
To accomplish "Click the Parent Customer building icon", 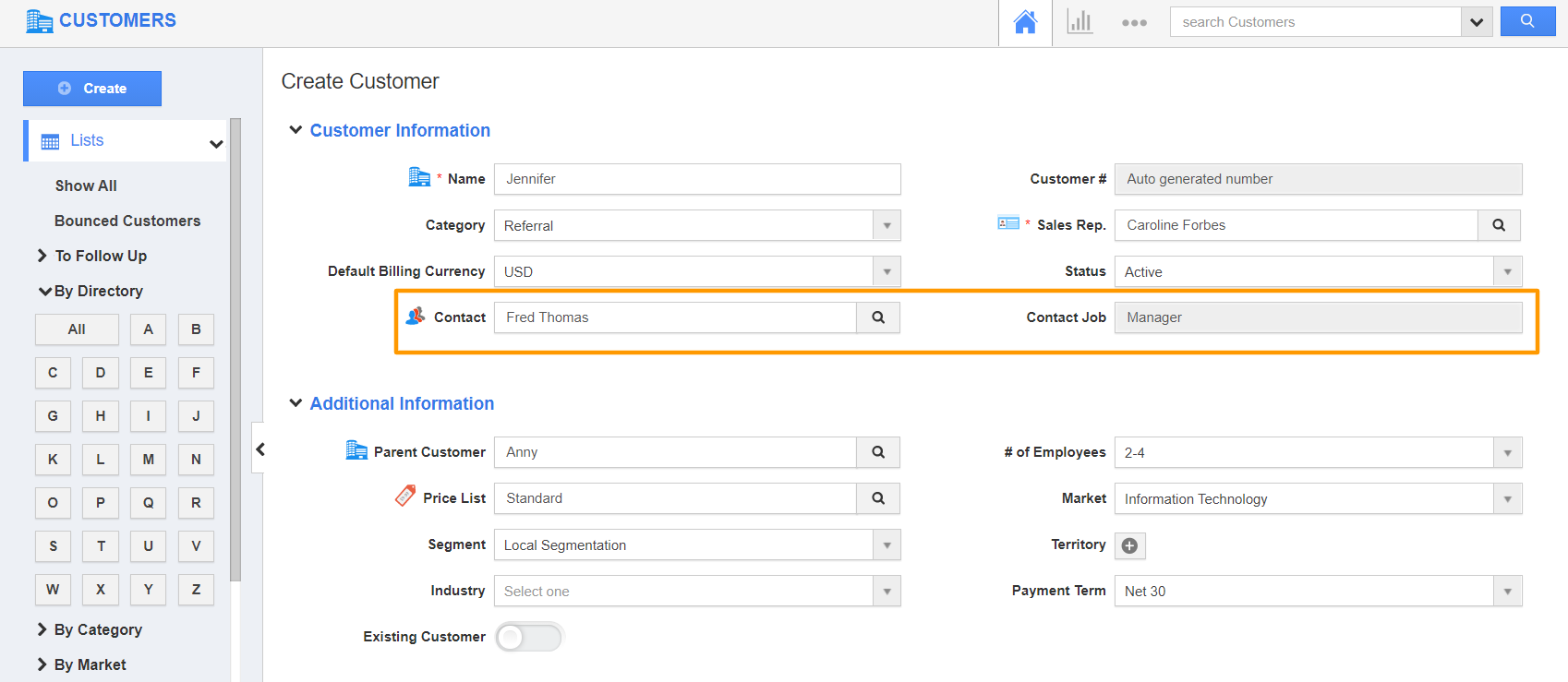I will click(x=356, y=449).
